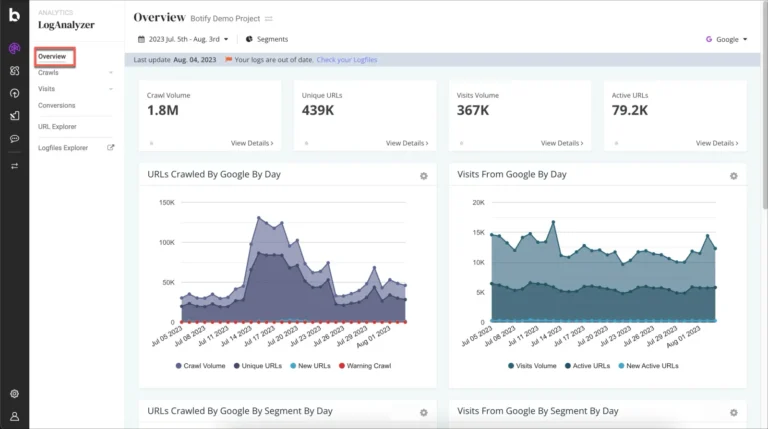Toggle the Visits Volume legend series
This screenshot has width=768, height=429.
point(532,366)
